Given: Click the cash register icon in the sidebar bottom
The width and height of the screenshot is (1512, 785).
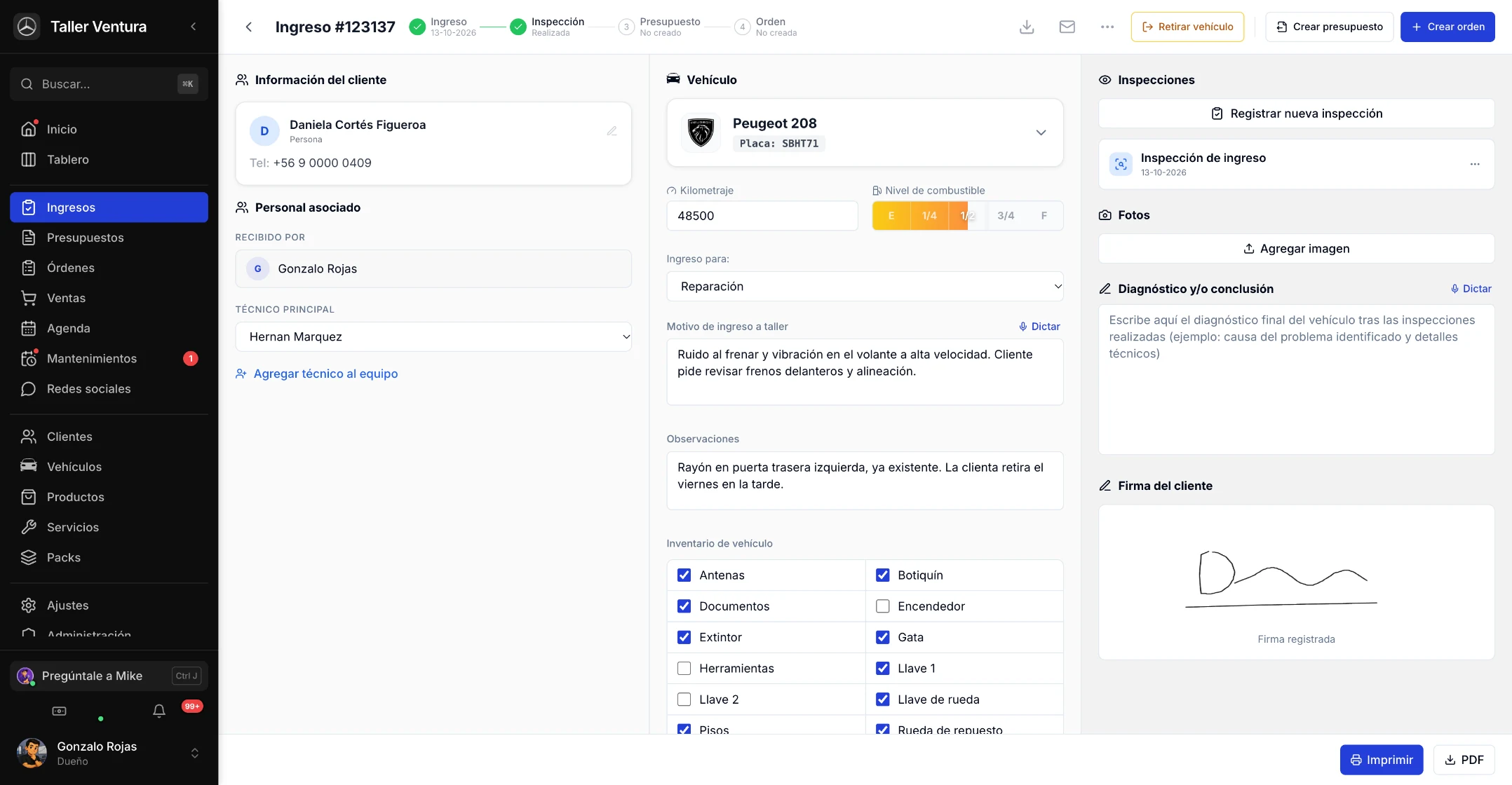Looking at the screenshot, I should coord(60,711).
